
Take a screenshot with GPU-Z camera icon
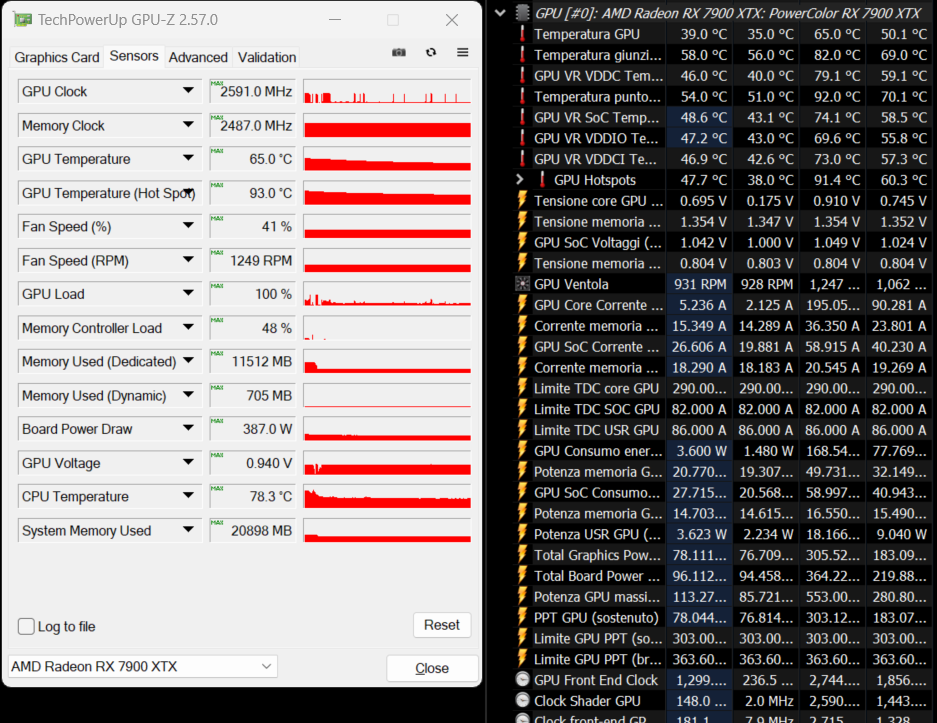(x=399, y=53)
